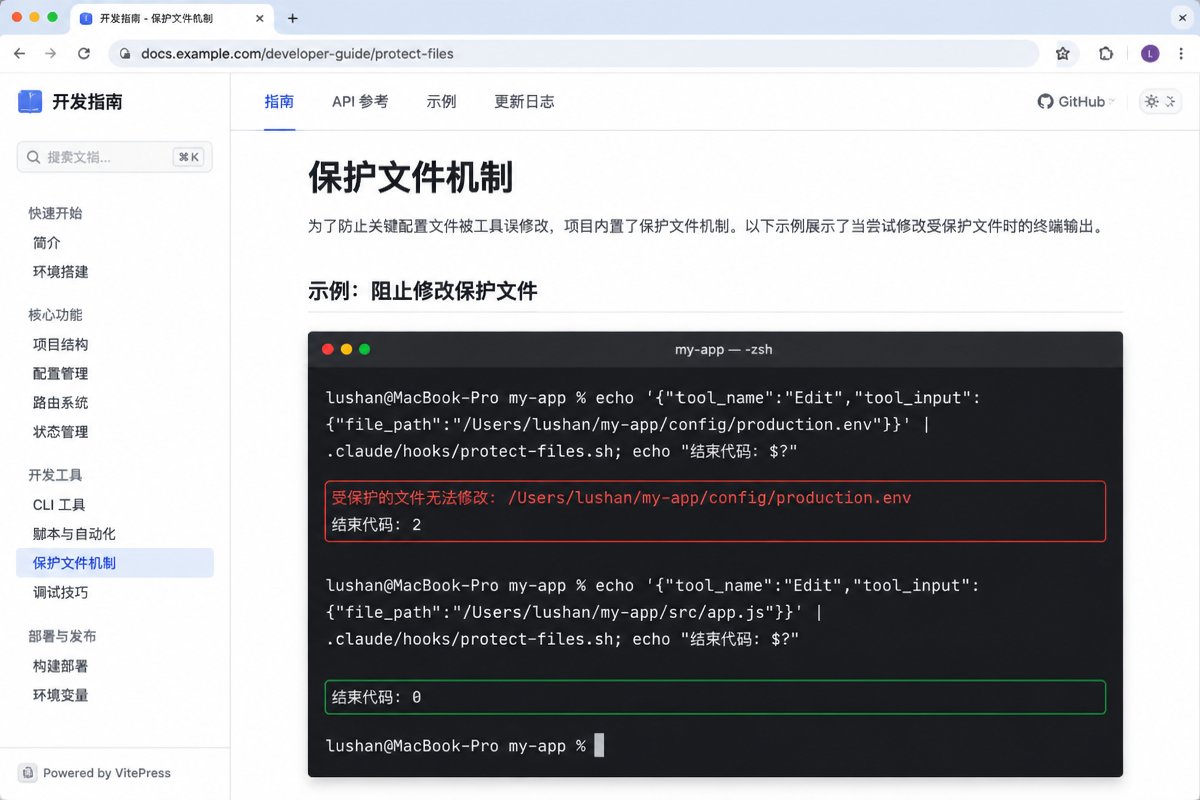The image size is (1200, 800).
Task: Open the 配置管理 sidebar link
Action: pos(60,373)
